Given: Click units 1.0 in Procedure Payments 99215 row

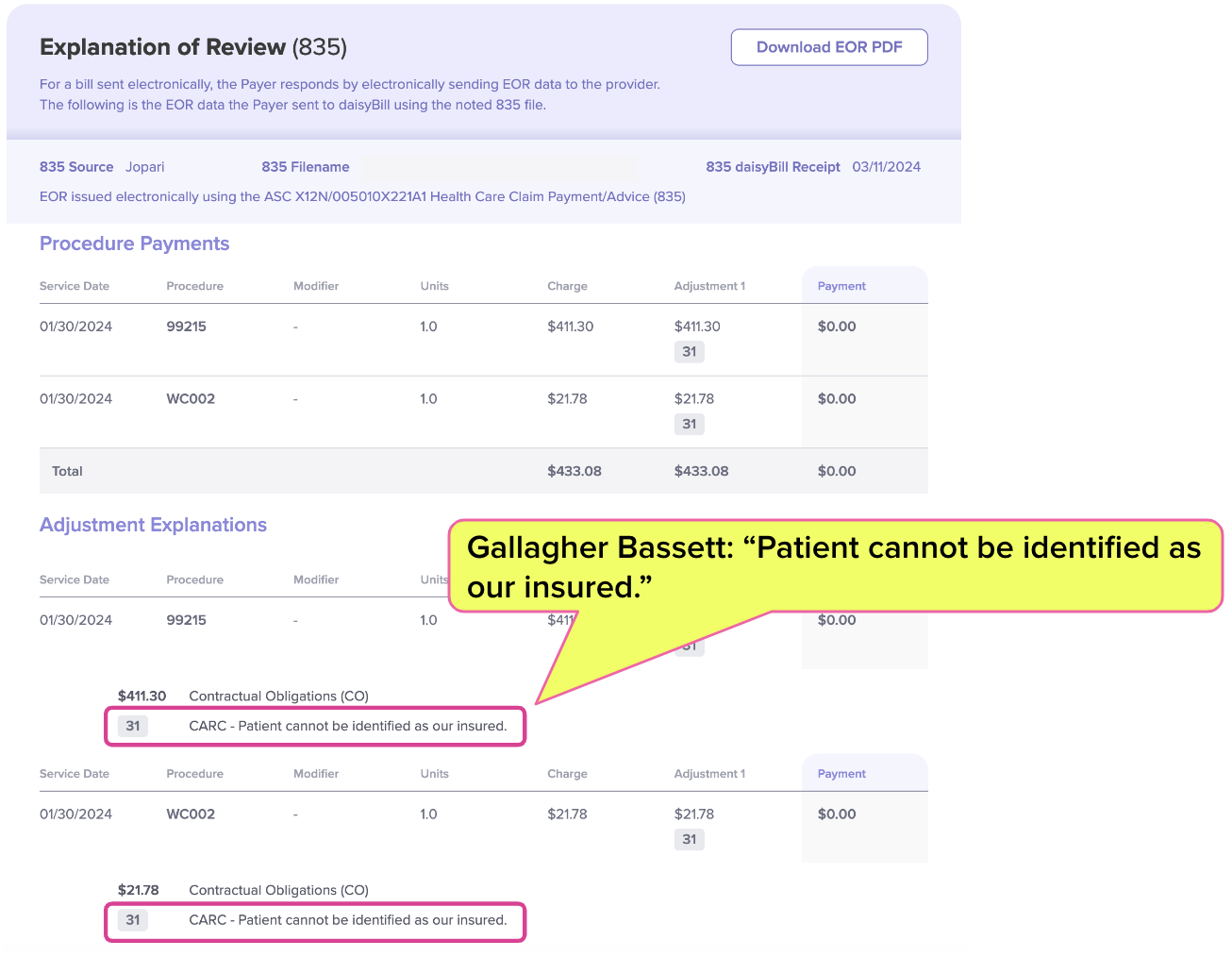Looking at the screenshot, I should click(x=429, y=327).
